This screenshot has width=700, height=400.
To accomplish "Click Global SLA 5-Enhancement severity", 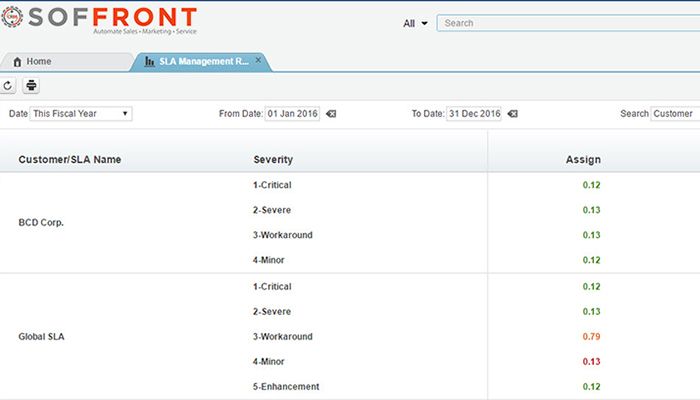I will 286,387.
